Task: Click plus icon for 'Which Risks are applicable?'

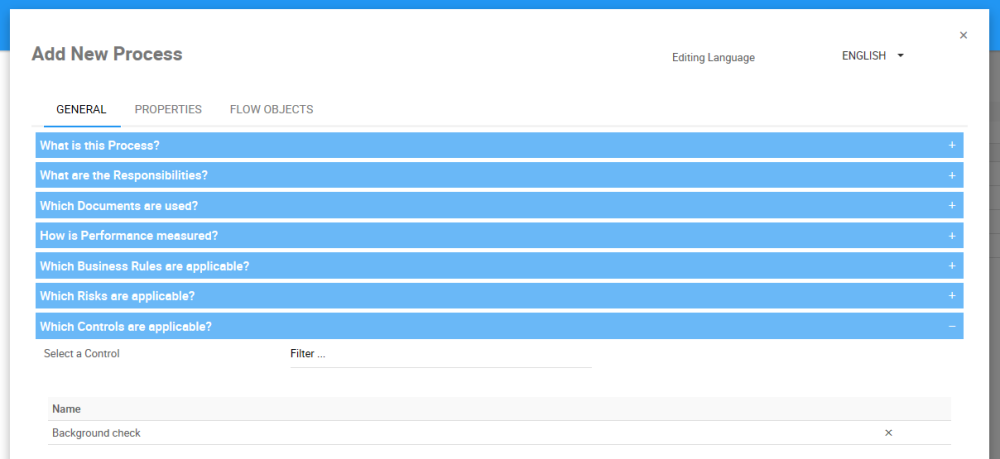Action: pyautogui.click(x=952, y=296)
